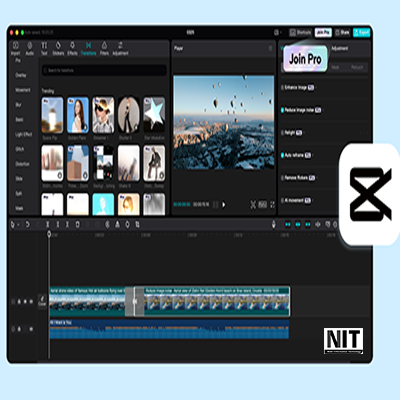Enable the Enhance image checkbox
400x400 pixels.
282,88
